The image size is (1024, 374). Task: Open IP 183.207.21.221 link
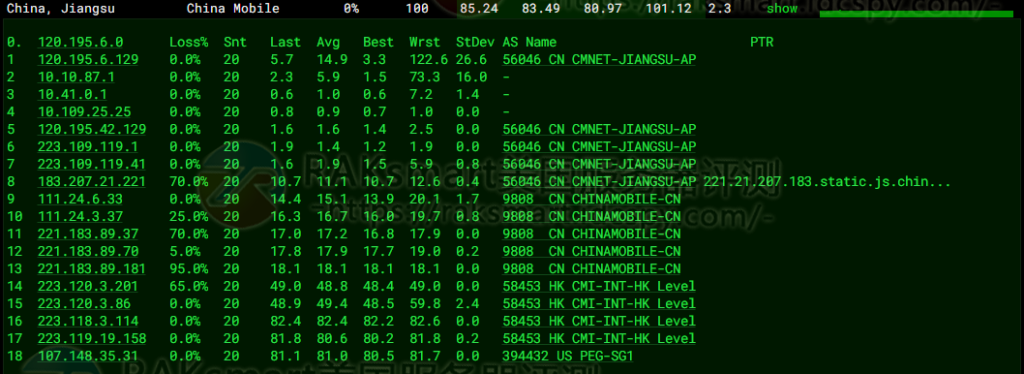pos(92,181)
